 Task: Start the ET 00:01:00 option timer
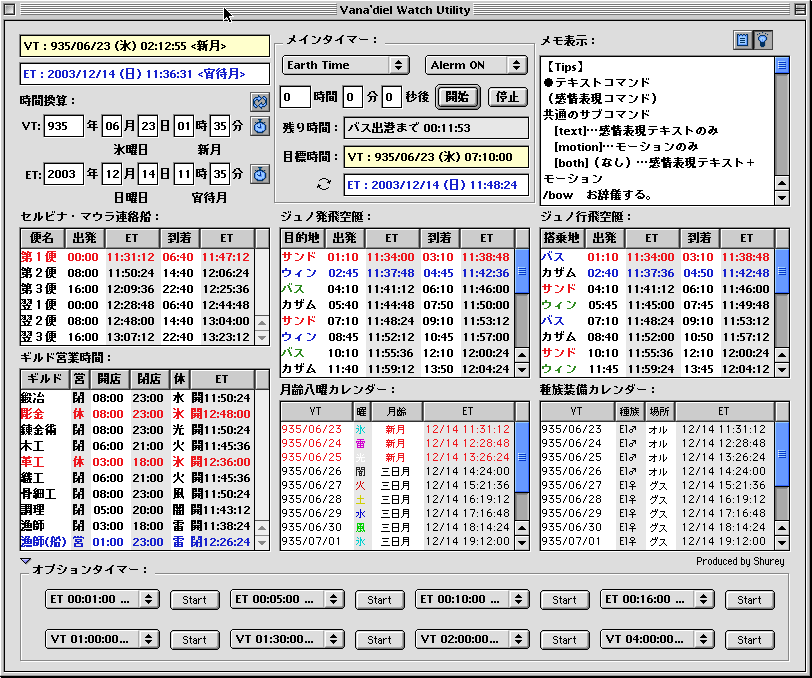(195, 600)
